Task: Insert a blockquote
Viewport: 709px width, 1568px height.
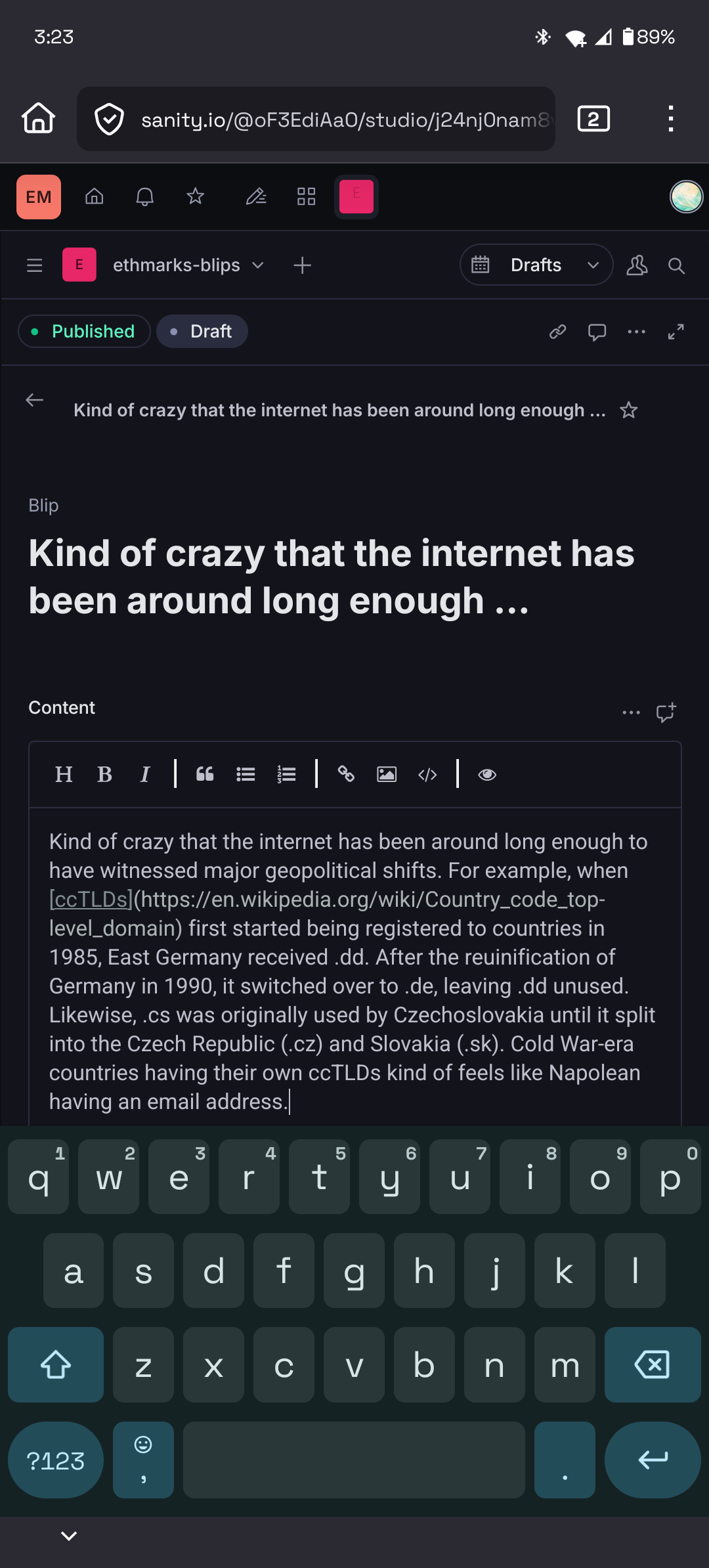Action: point(204,774)
